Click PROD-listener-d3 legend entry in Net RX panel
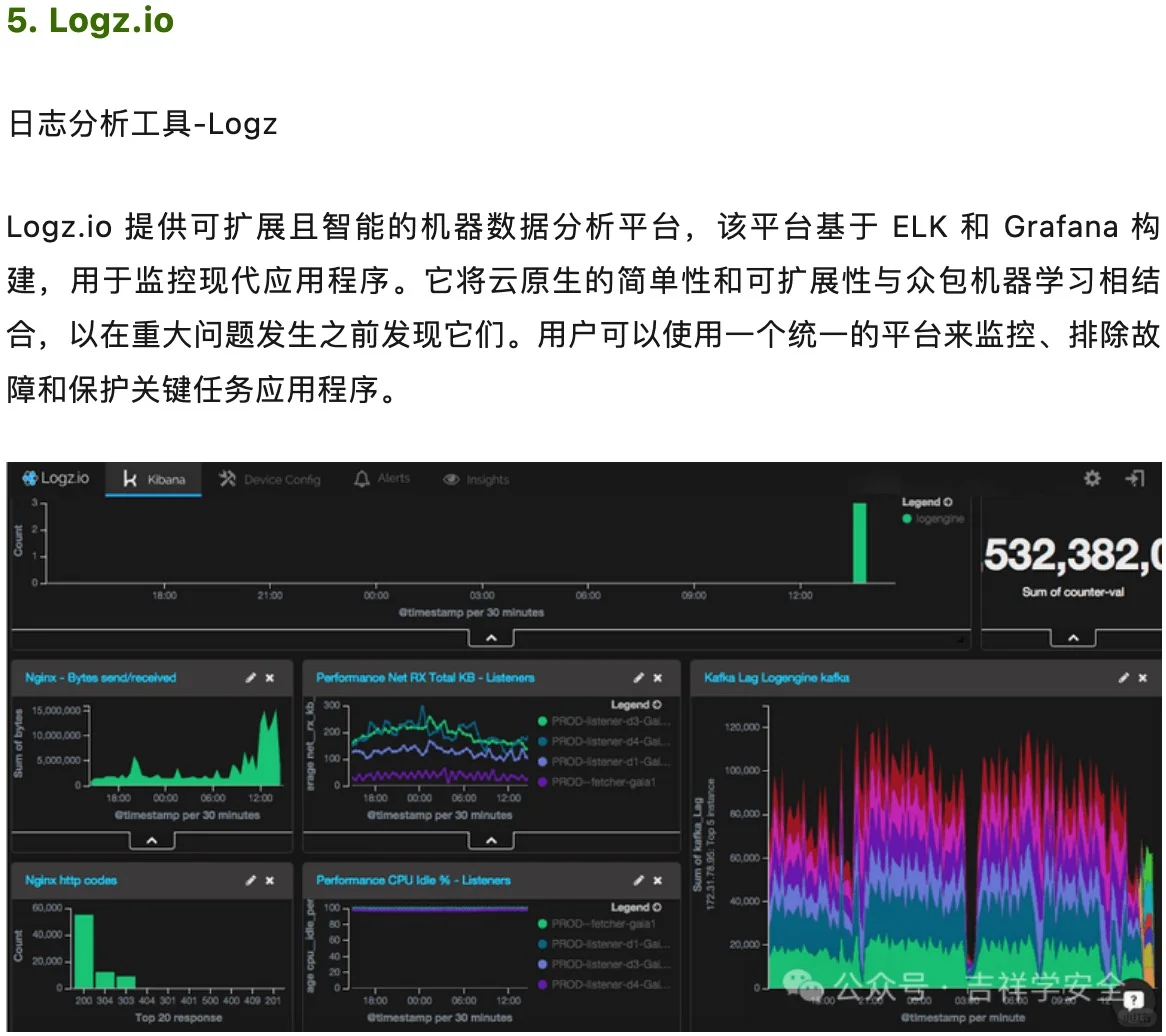 pyautogui.click(x=604, y=721)
